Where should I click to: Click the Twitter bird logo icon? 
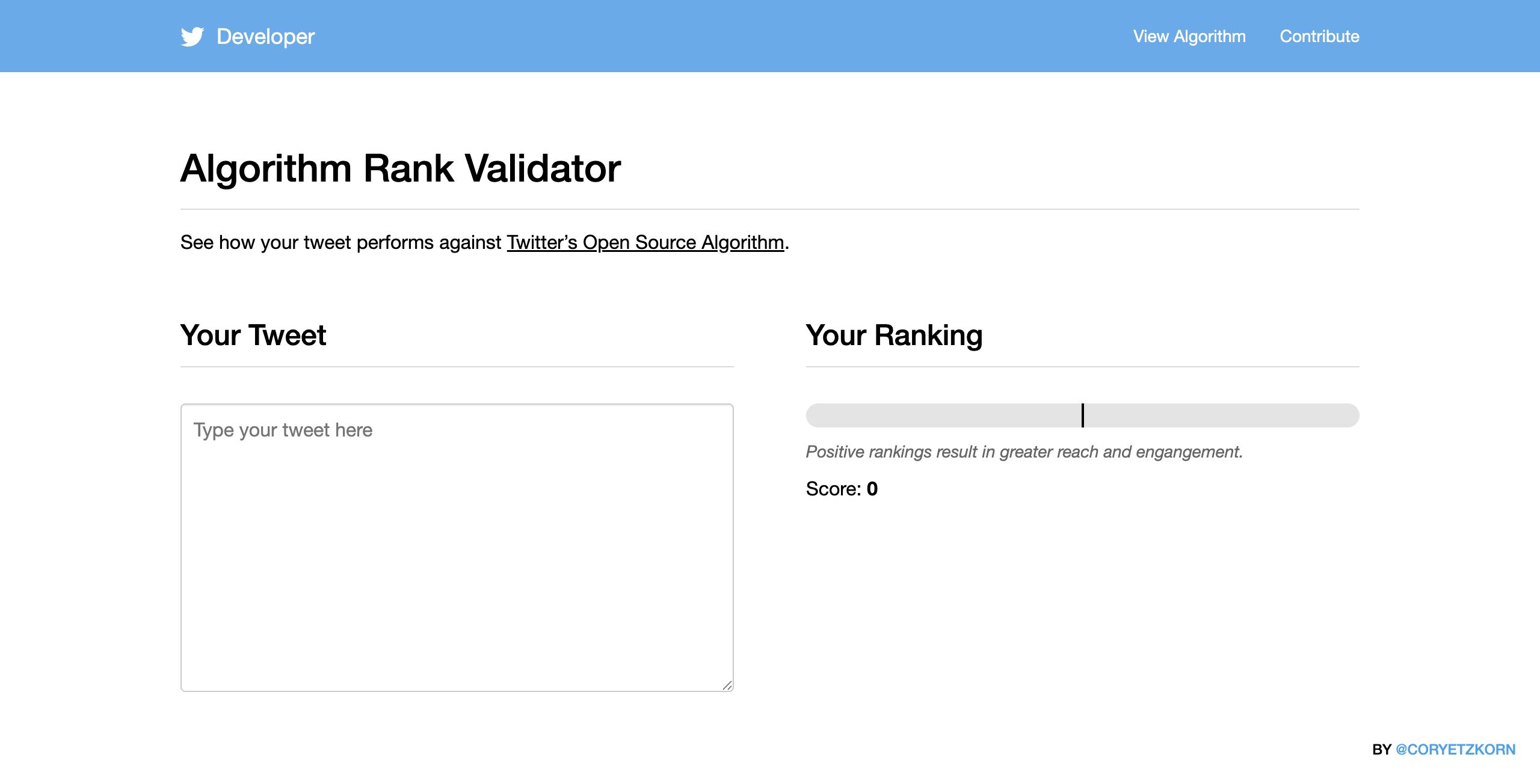[192, 37]
